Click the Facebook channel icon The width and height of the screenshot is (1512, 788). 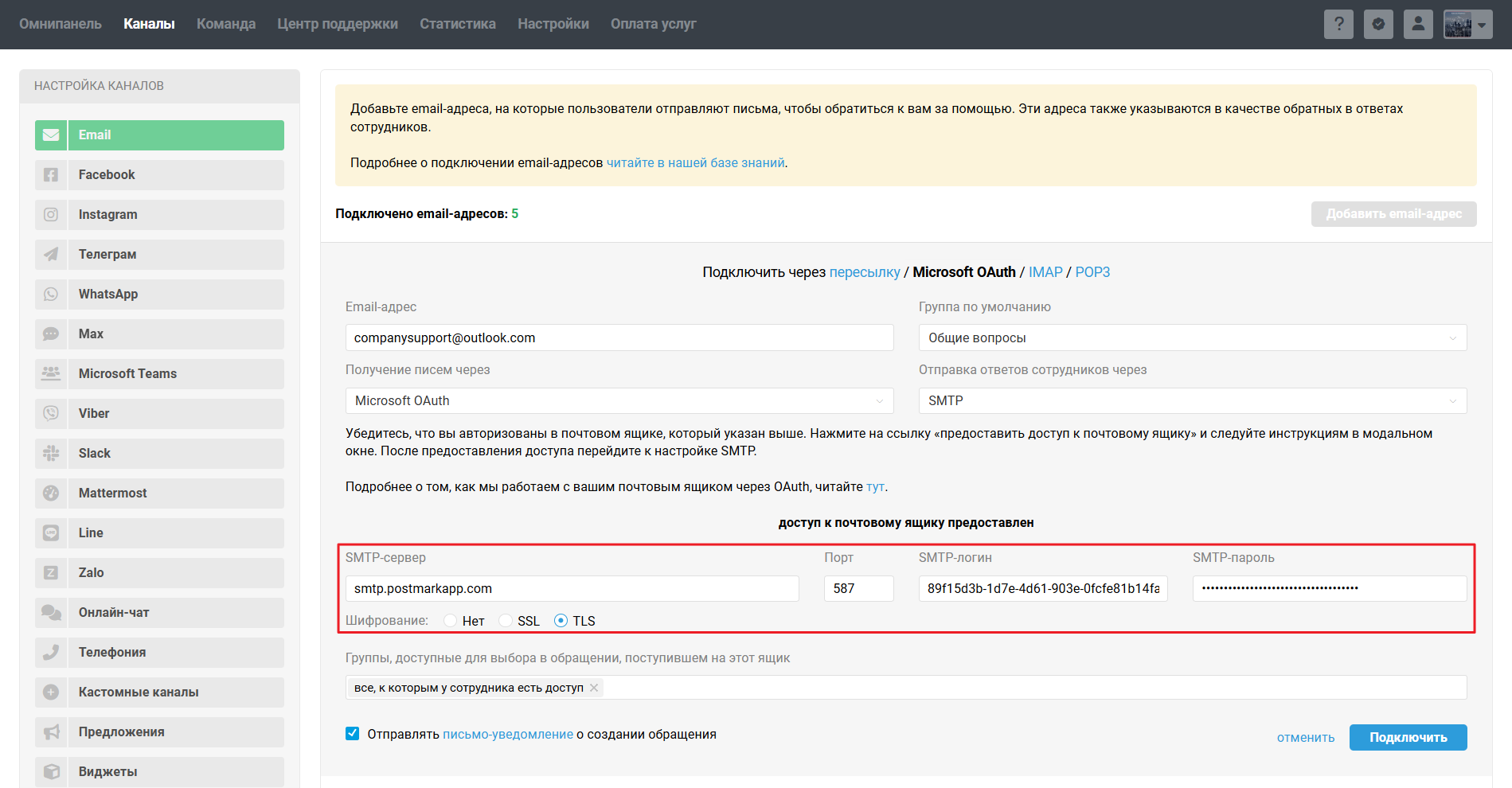coord(51,175)
